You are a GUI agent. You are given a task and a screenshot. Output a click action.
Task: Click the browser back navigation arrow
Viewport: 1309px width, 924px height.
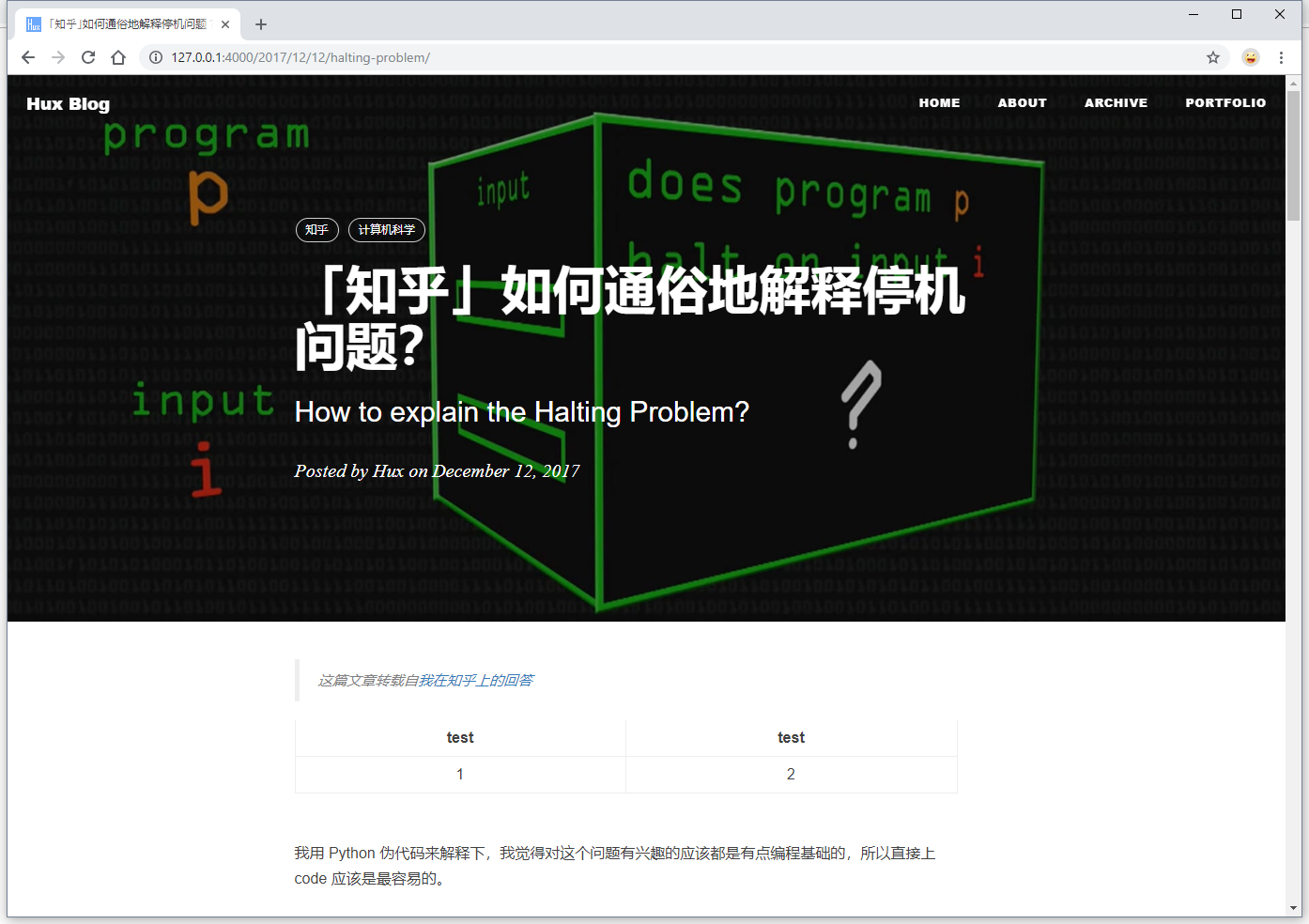[x=27, y=57]
